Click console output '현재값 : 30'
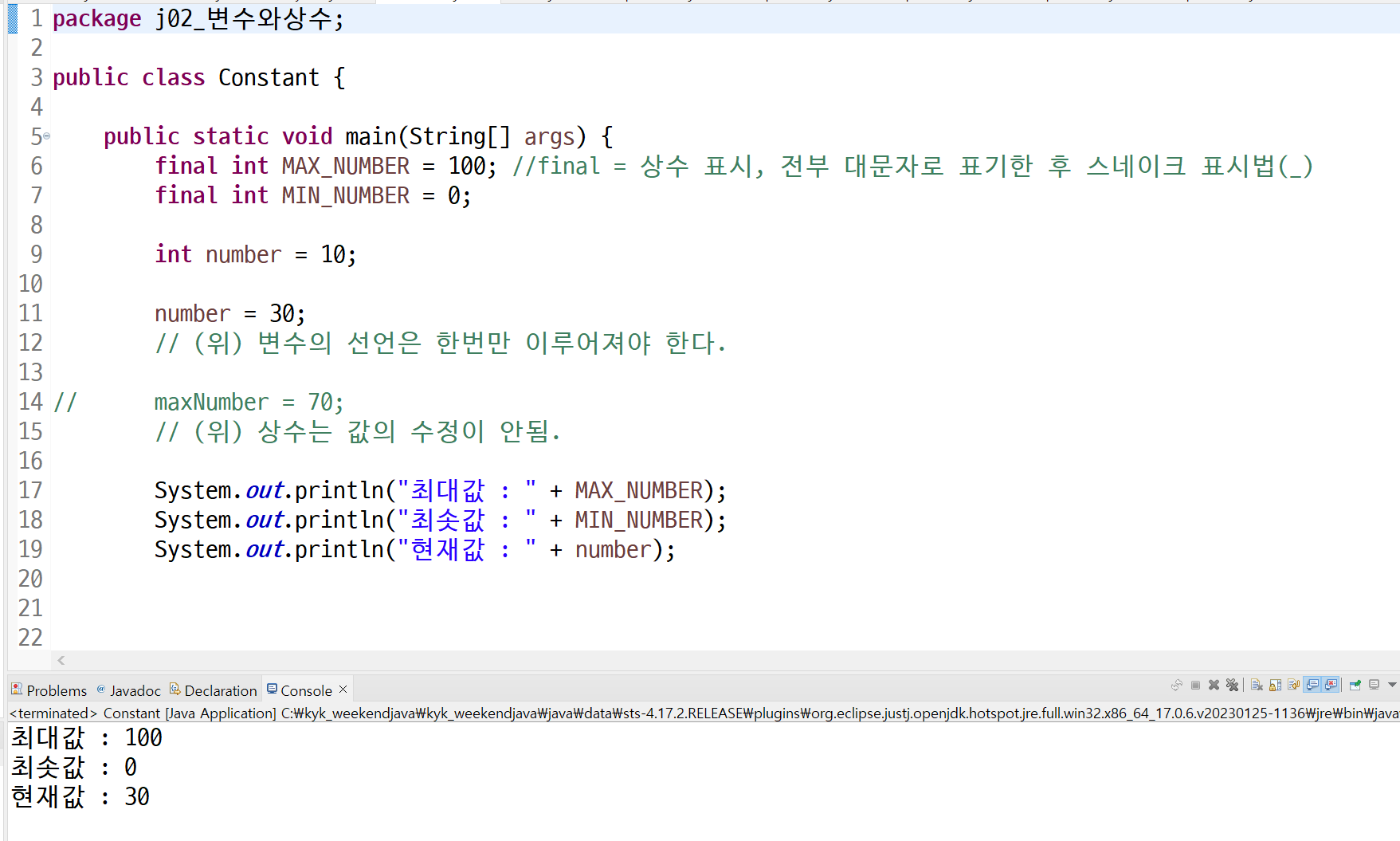Viewport: 1400px width, 841px height. click(x=80, y=796)
